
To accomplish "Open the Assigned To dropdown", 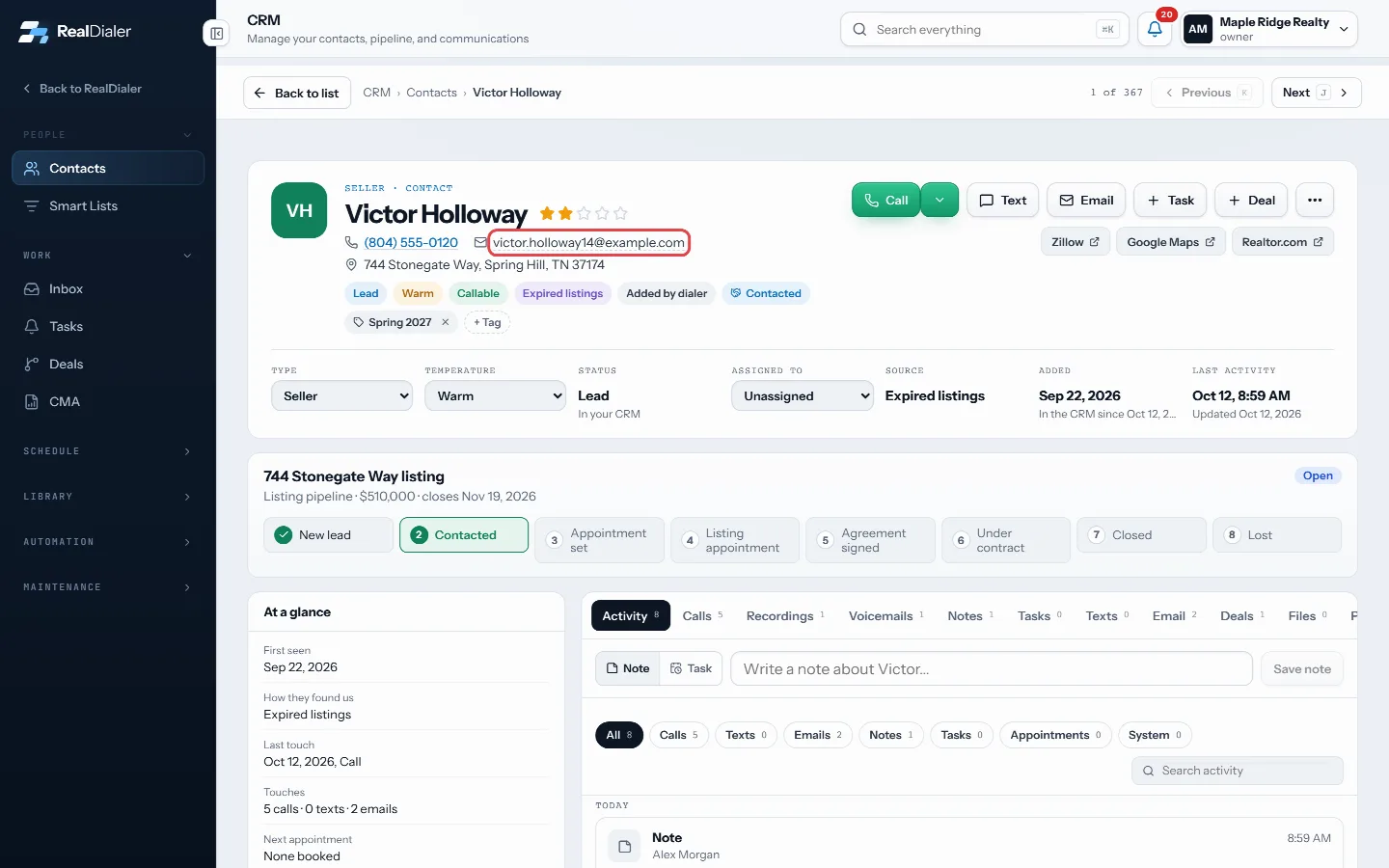I will [x=803, y=395].
